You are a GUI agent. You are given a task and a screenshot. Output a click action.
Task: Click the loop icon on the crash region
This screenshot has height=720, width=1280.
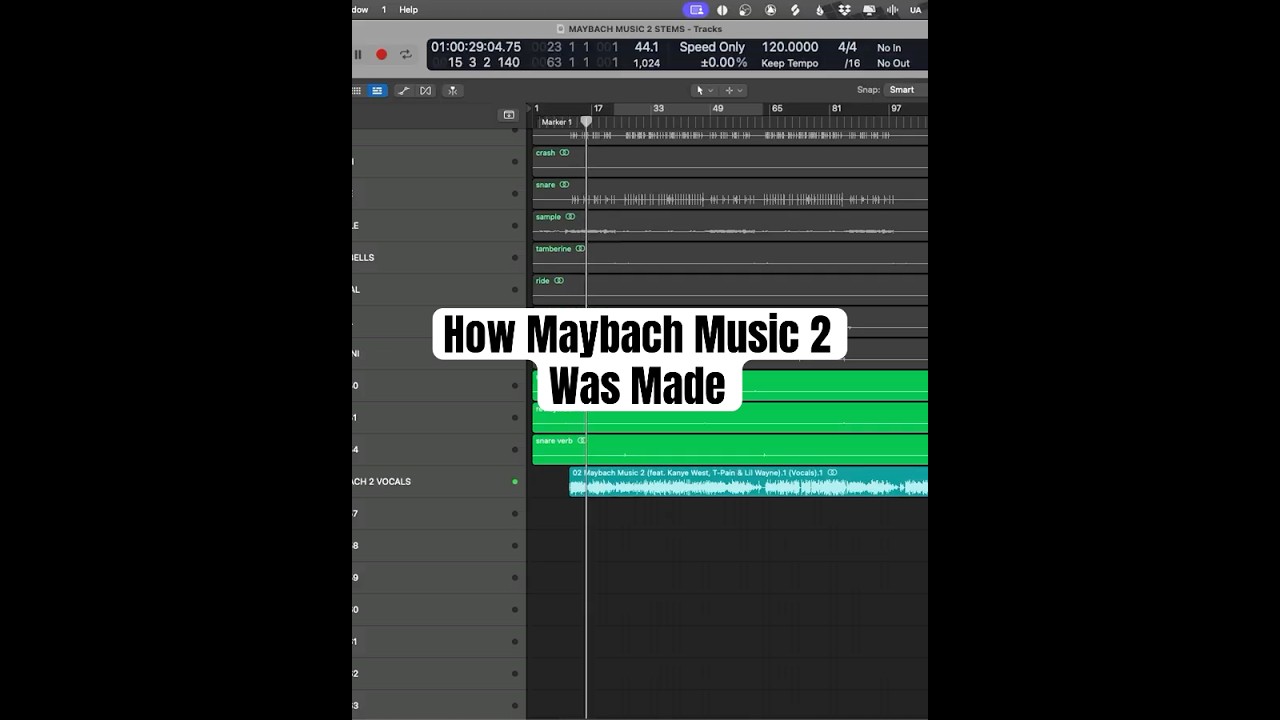click(564, 153)
